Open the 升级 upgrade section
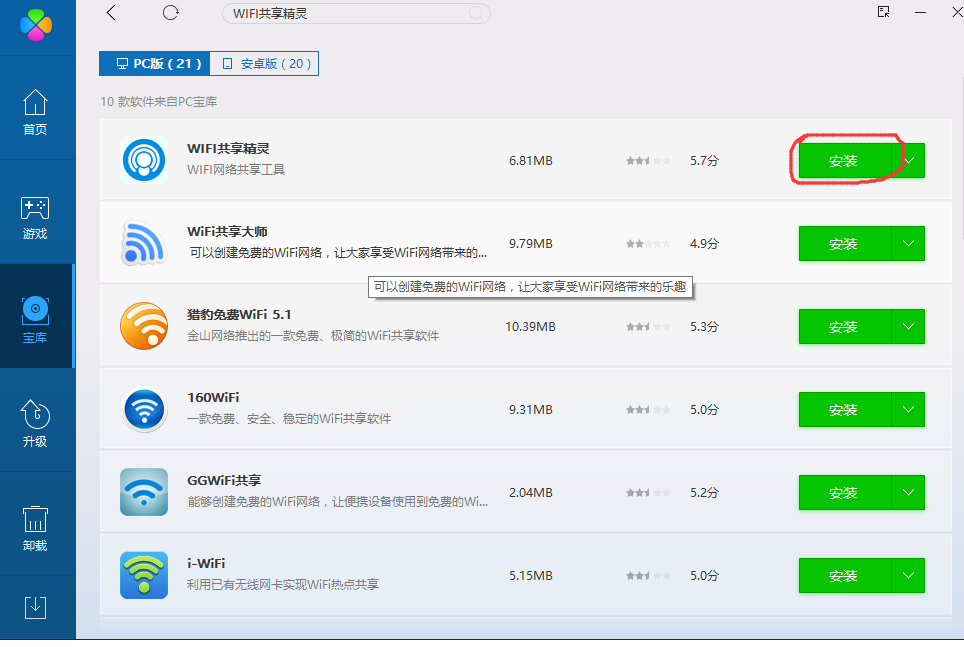The image size is (964, 647). click(35, 423)
